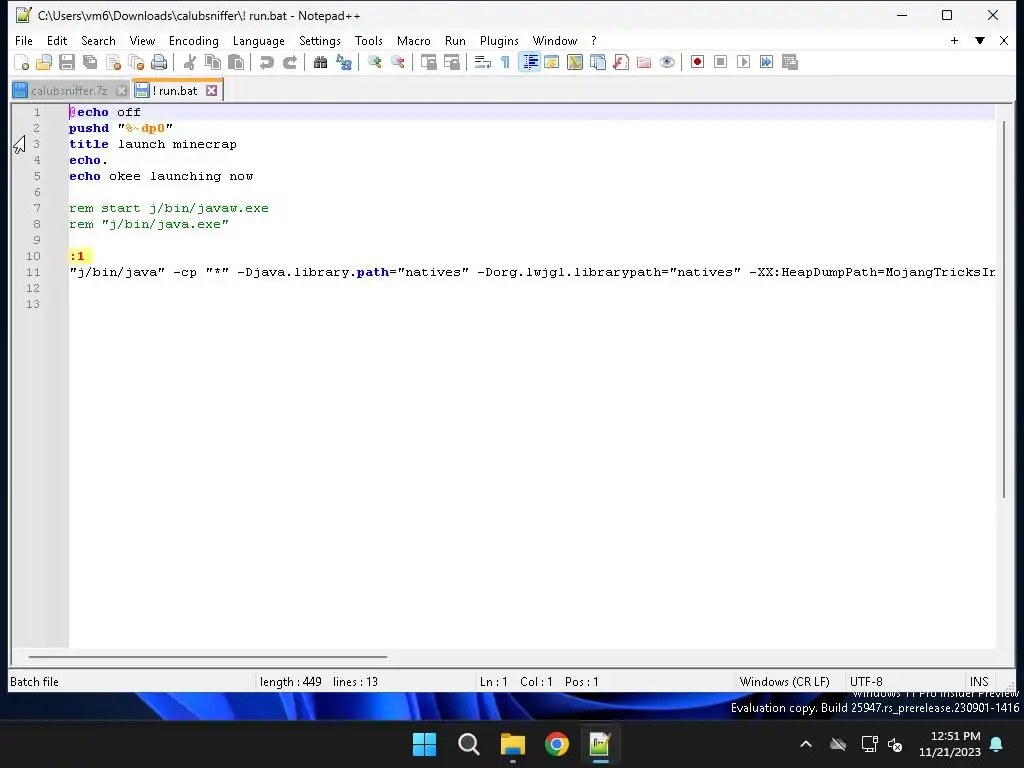Undo the last edit with the Undo arrow
This screenshot has width=1024, height=768.
[266, 63]
